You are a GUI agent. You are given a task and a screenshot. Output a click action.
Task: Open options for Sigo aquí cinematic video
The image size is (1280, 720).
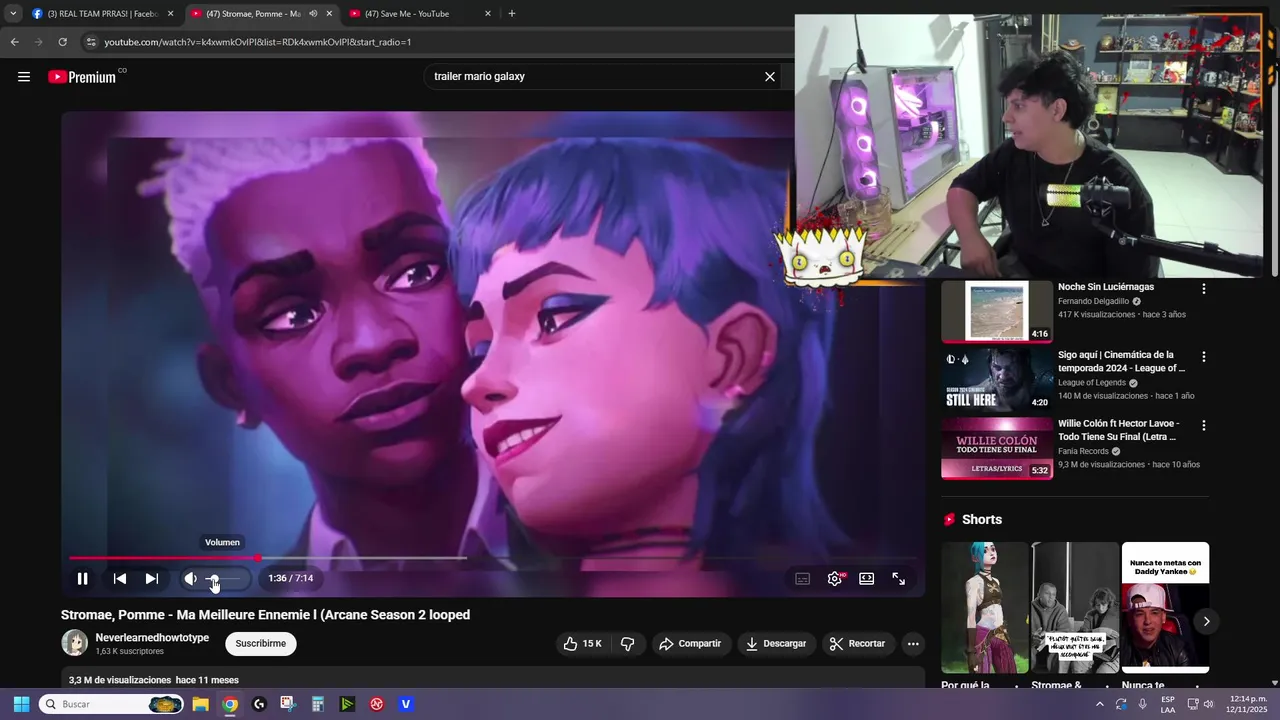tap(1204, 357)
